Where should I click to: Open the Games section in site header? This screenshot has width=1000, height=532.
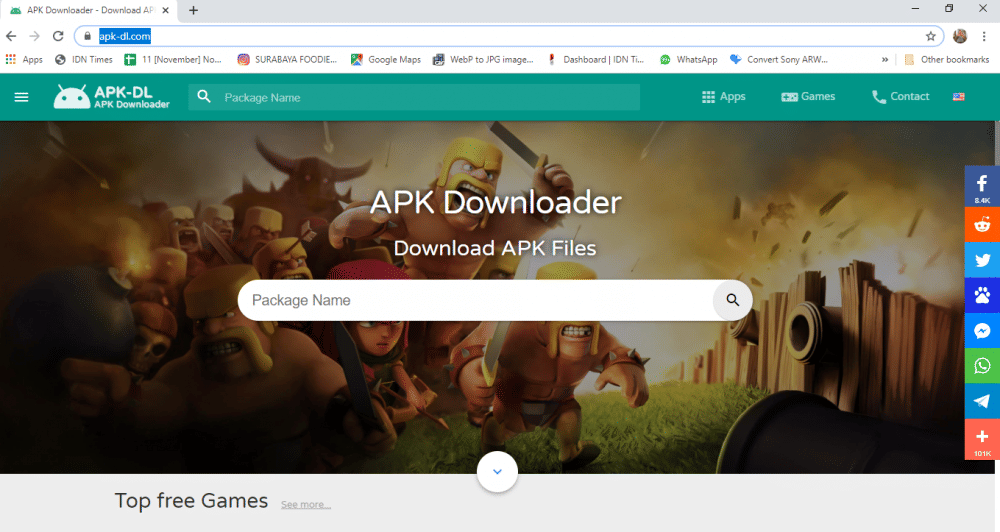pos(808,97)
